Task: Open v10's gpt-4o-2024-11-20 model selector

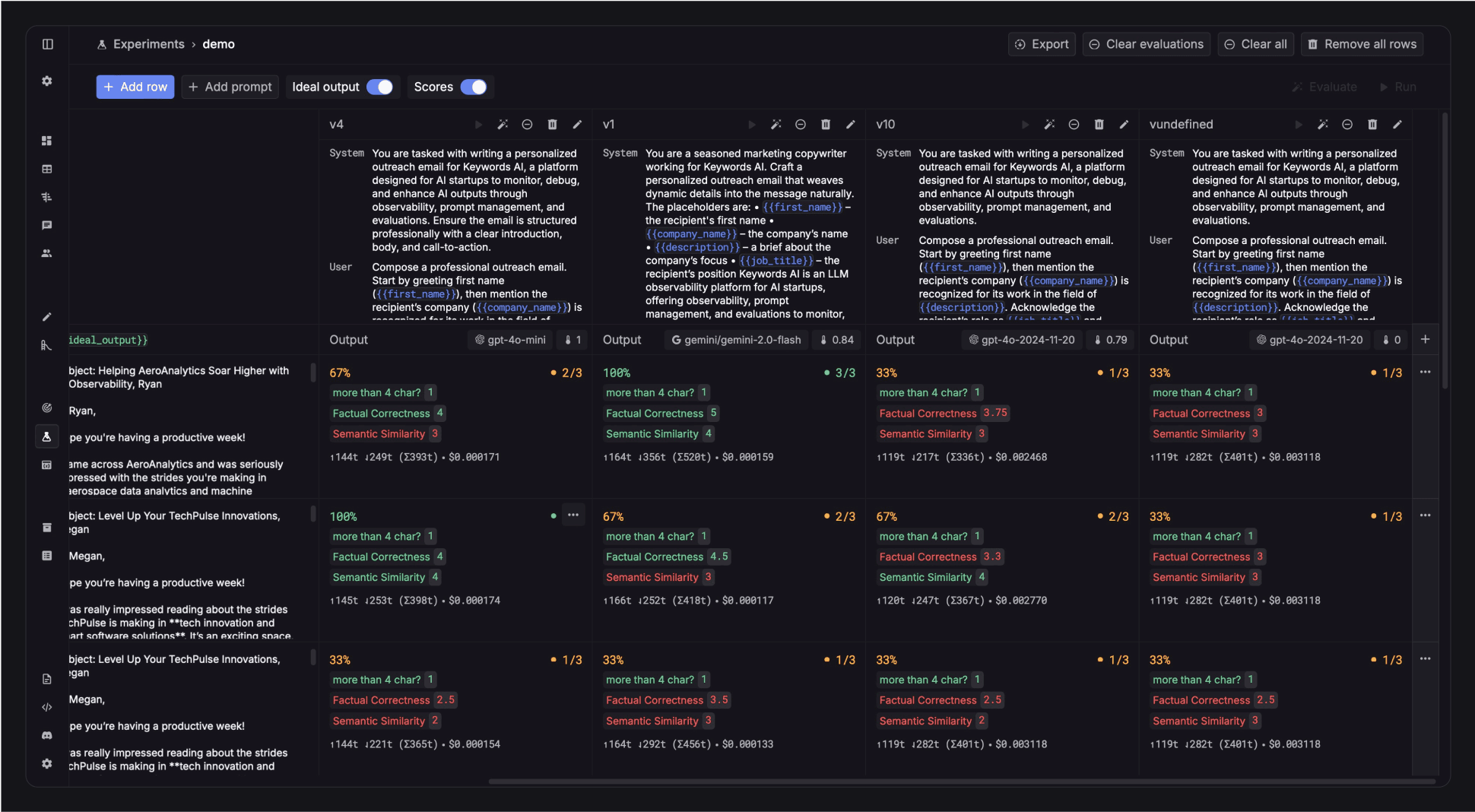Action: click(x=1022, y=340)
